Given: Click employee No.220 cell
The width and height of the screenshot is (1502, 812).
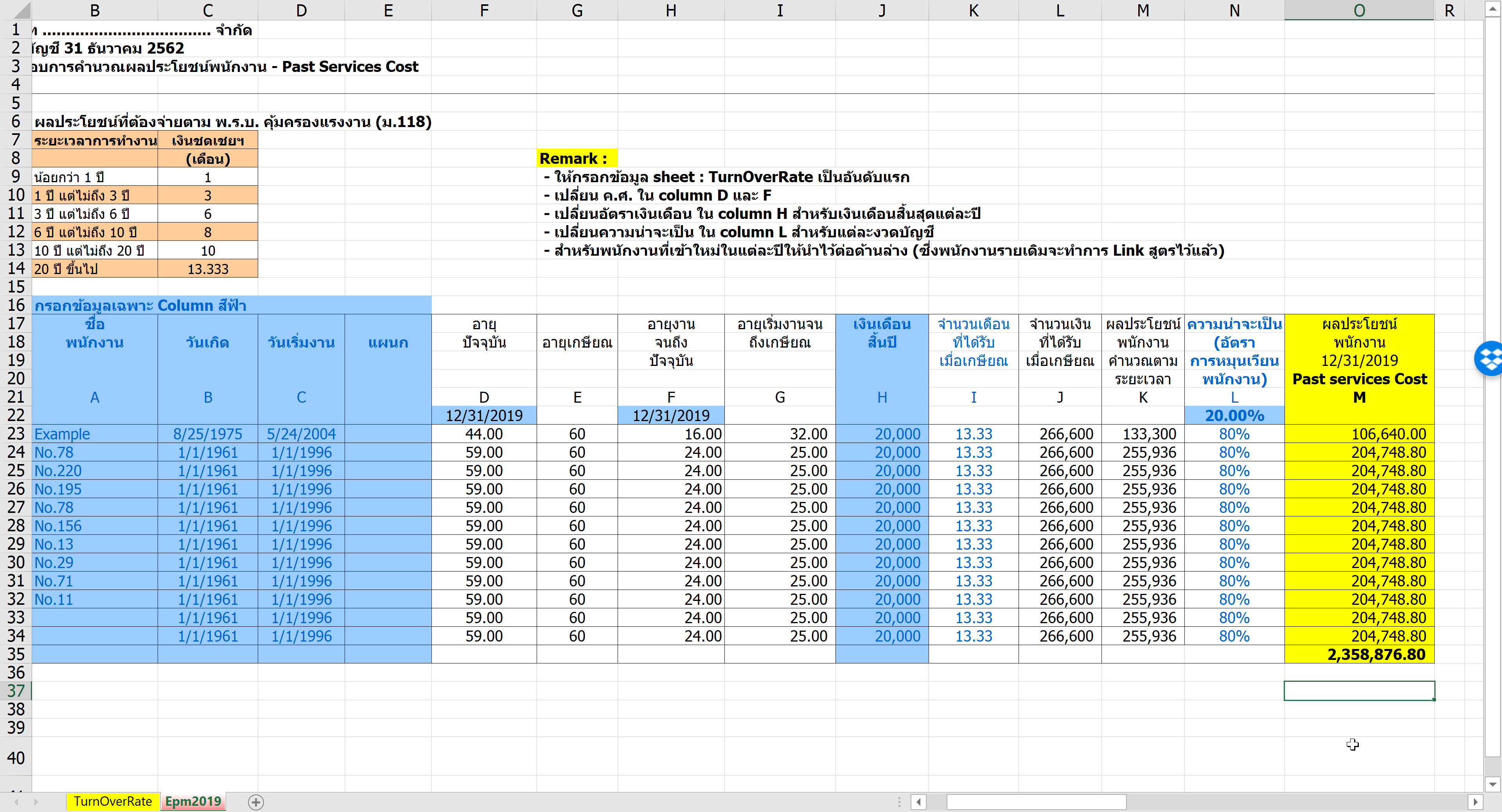Looking at the screenshot, I should pos(94,470).
